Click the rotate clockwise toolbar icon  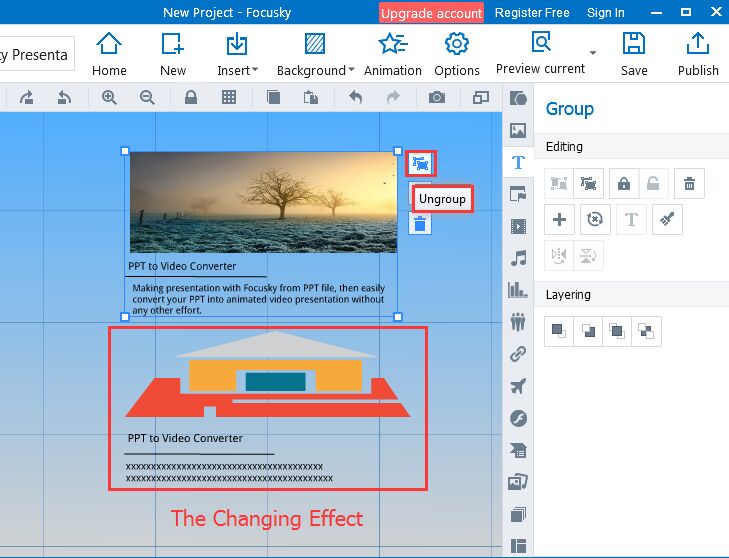(x=27, y=97)
